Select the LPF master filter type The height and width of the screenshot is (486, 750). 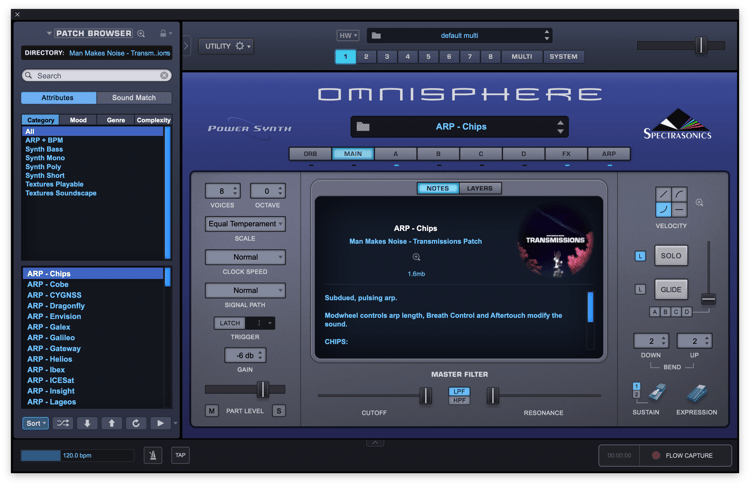(459, 391)
